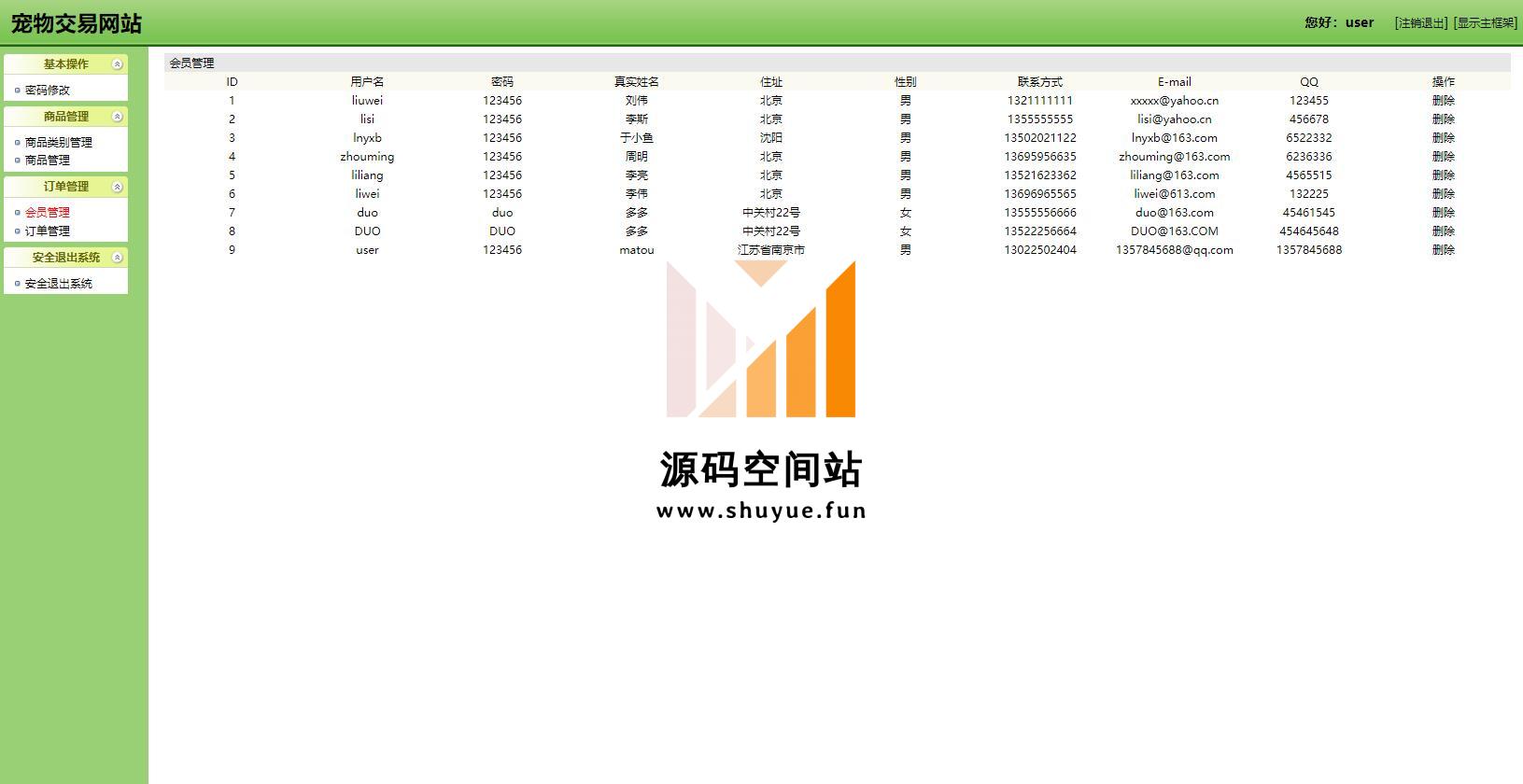The height and width of the screenshot is (784, 1523).
Task: Collapse the 基本操作 sidebar section
Action: [x=117, y=64]
